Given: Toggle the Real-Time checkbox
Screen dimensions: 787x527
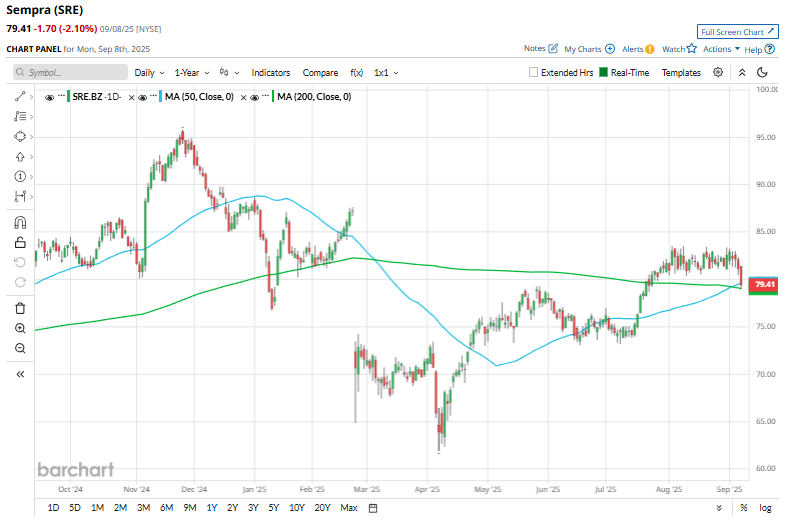Looking at the screenshot, I should tap(604, 72).
